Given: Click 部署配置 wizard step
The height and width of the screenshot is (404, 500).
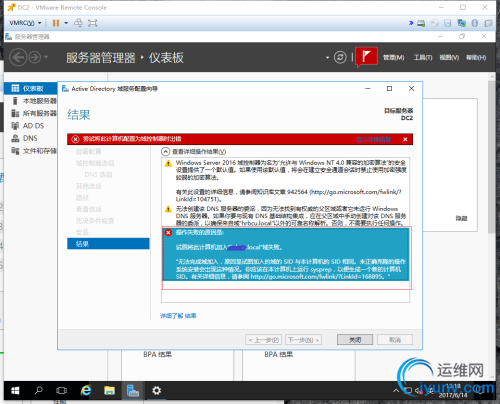Looking at the screenshot, I should tap(88, 151).
